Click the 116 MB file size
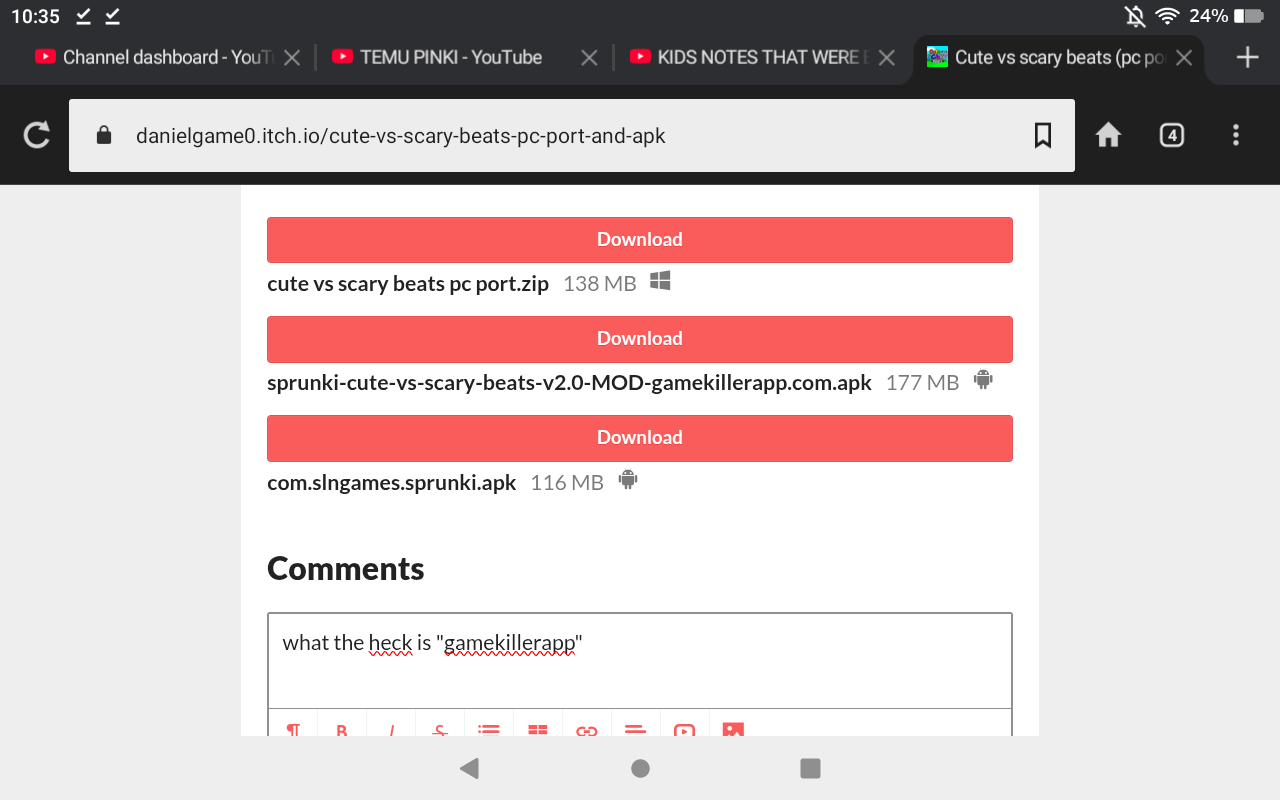The image size is (1280, 800). coord(567,483)
